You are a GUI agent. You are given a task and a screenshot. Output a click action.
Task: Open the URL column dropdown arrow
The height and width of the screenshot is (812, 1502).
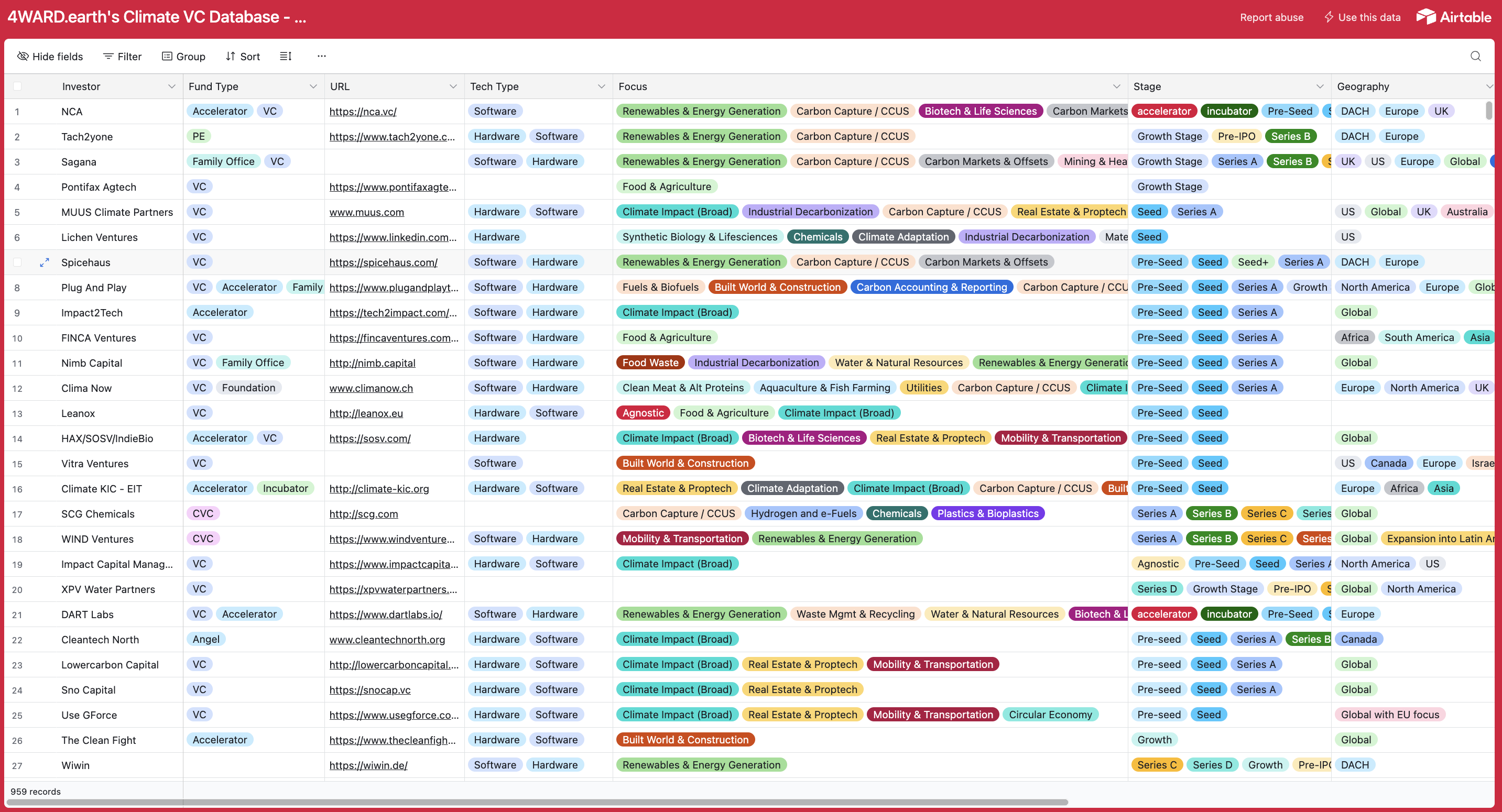[453, 86]
